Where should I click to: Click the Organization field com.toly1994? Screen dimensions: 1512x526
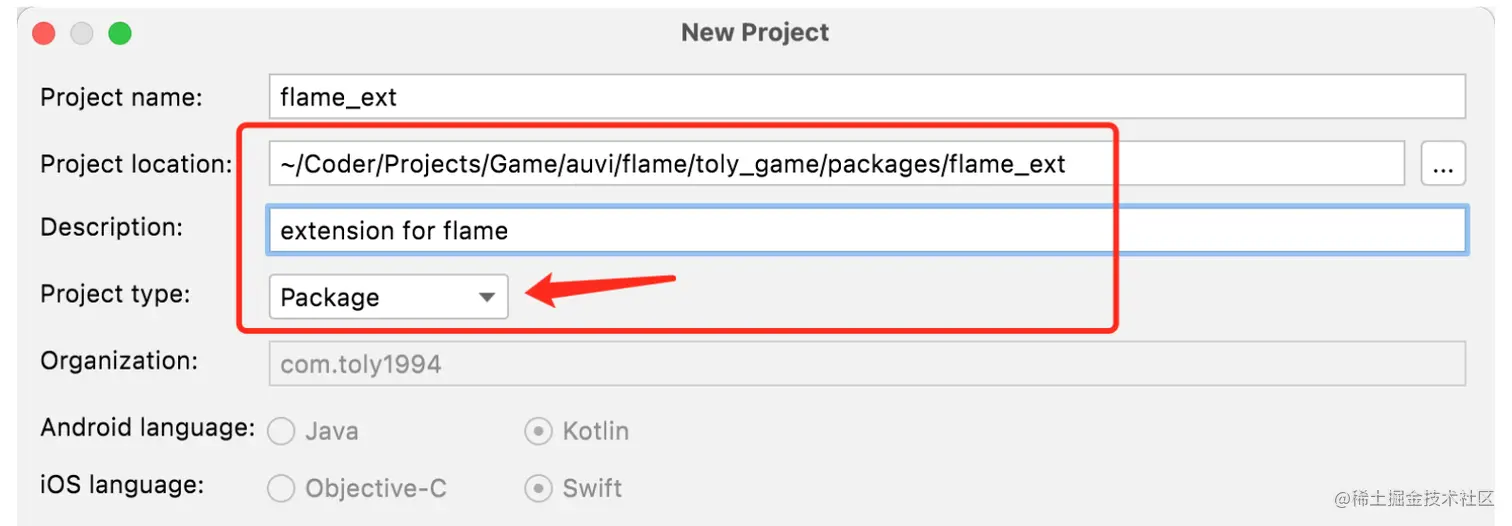click(x=867, y=363)
